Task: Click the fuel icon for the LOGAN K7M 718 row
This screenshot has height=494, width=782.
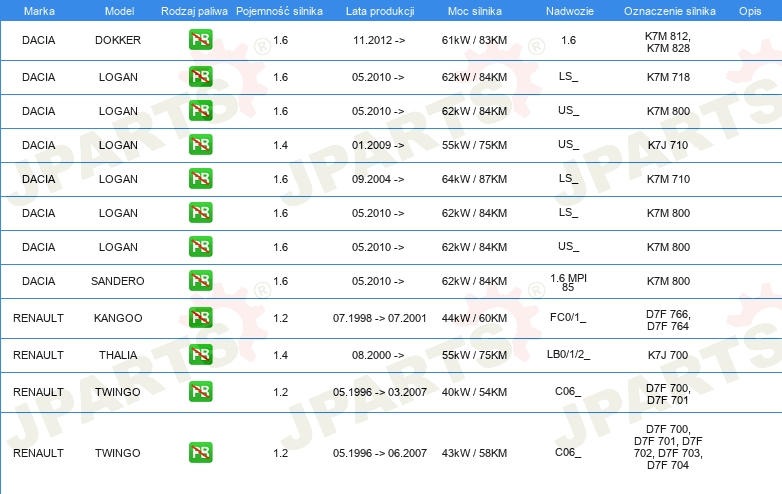Action: (200, 77)
